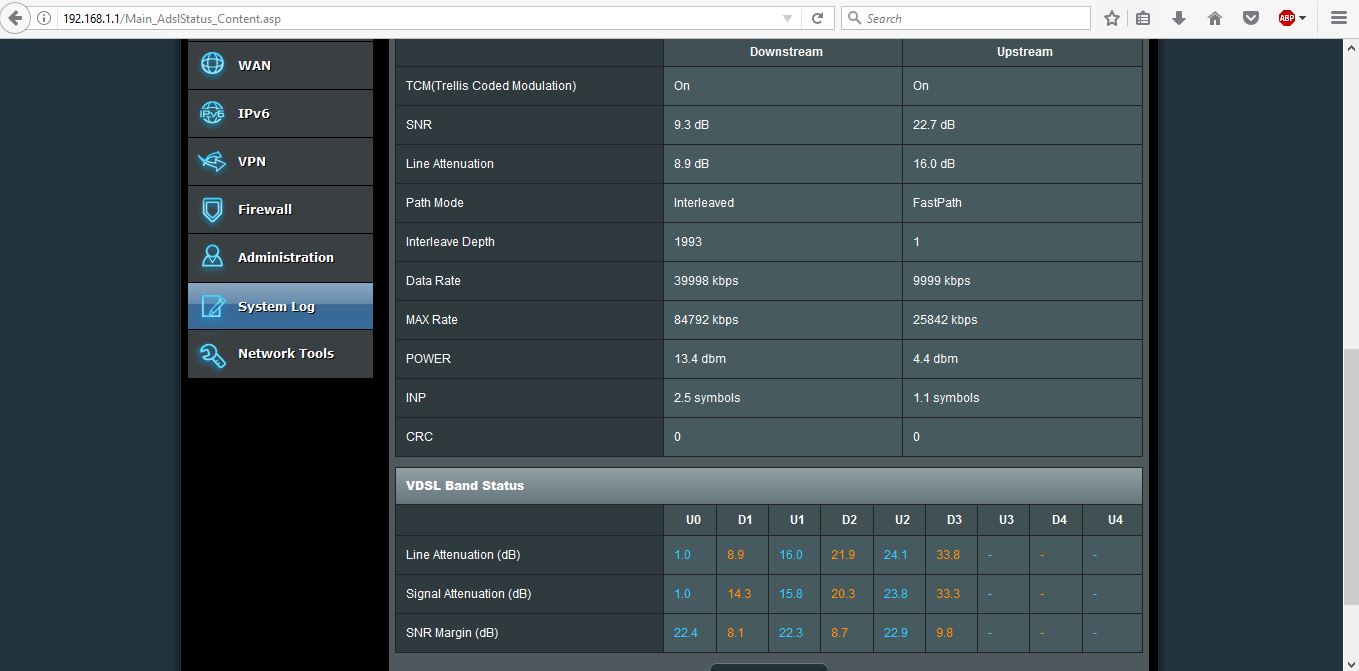Click the WAN globe icon
Viewport: 1359px width, 671px height.
tap(212, 64)
